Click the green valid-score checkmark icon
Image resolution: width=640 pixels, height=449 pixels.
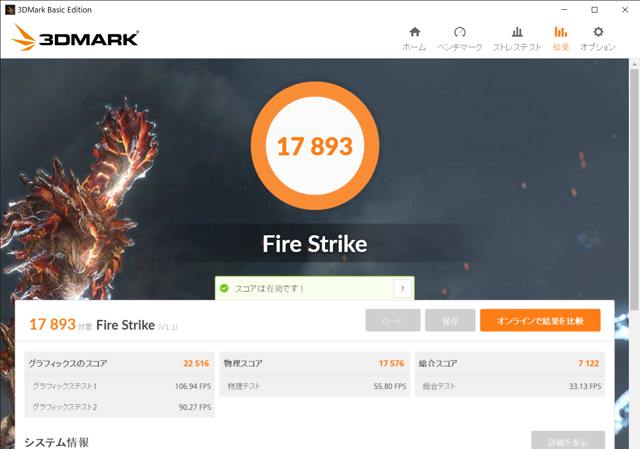coord(224,288)
